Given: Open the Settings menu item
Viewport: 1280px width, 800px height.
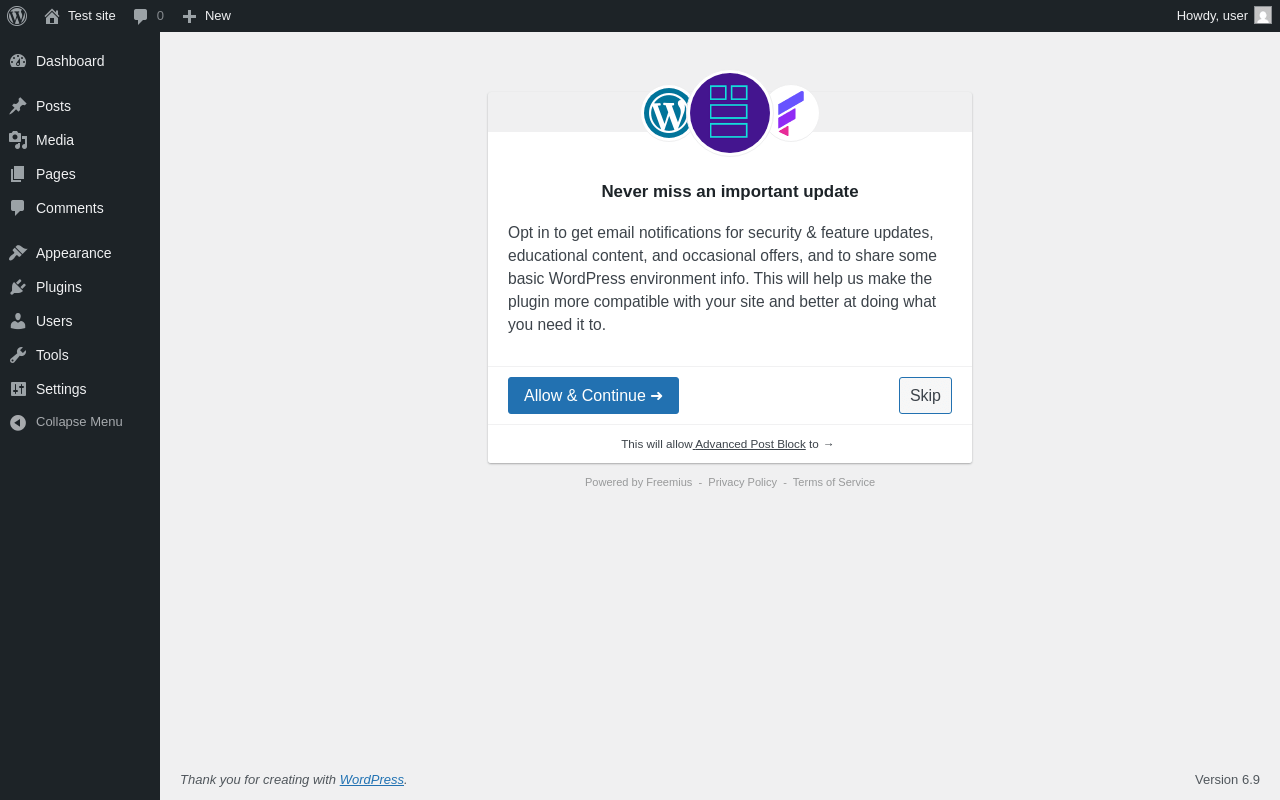Looking at the screenshot, I should click(80, 389).
